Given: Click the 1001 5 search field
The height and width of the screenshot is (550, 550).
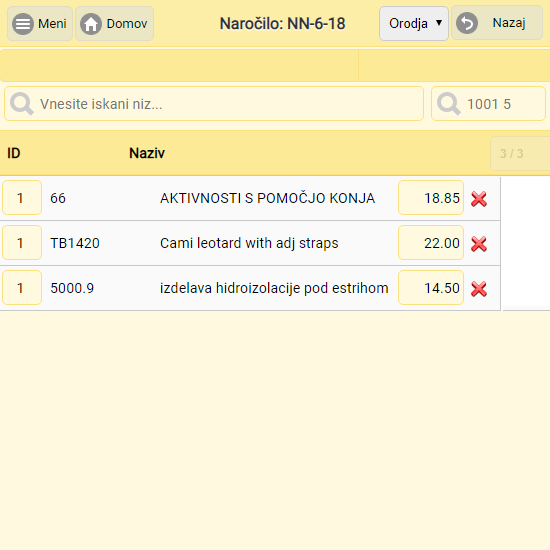Looking at the screenshot, I should 488,104.
